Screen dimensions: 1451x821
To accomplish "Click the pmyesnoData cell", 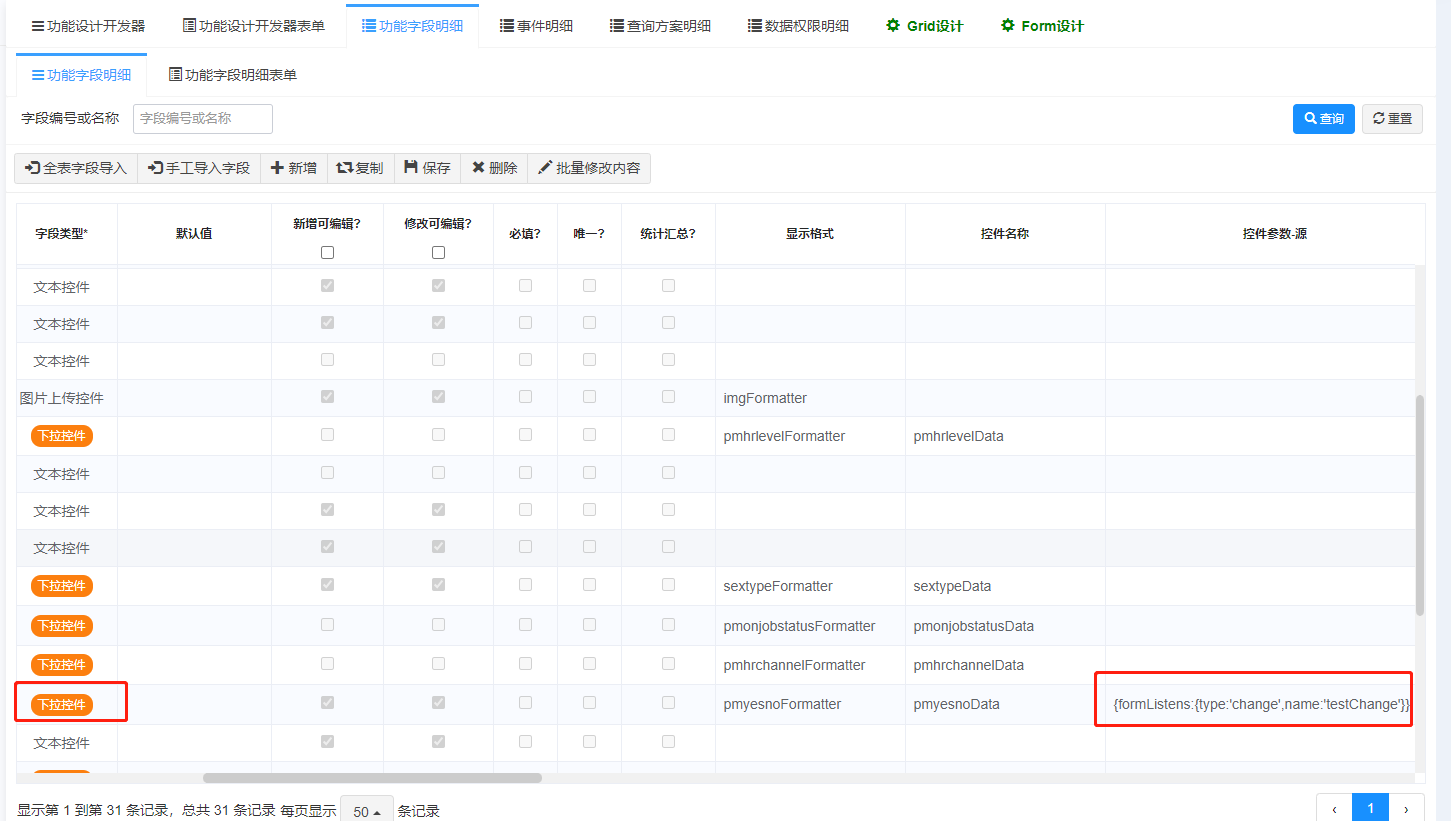I will pos(1006,704).
